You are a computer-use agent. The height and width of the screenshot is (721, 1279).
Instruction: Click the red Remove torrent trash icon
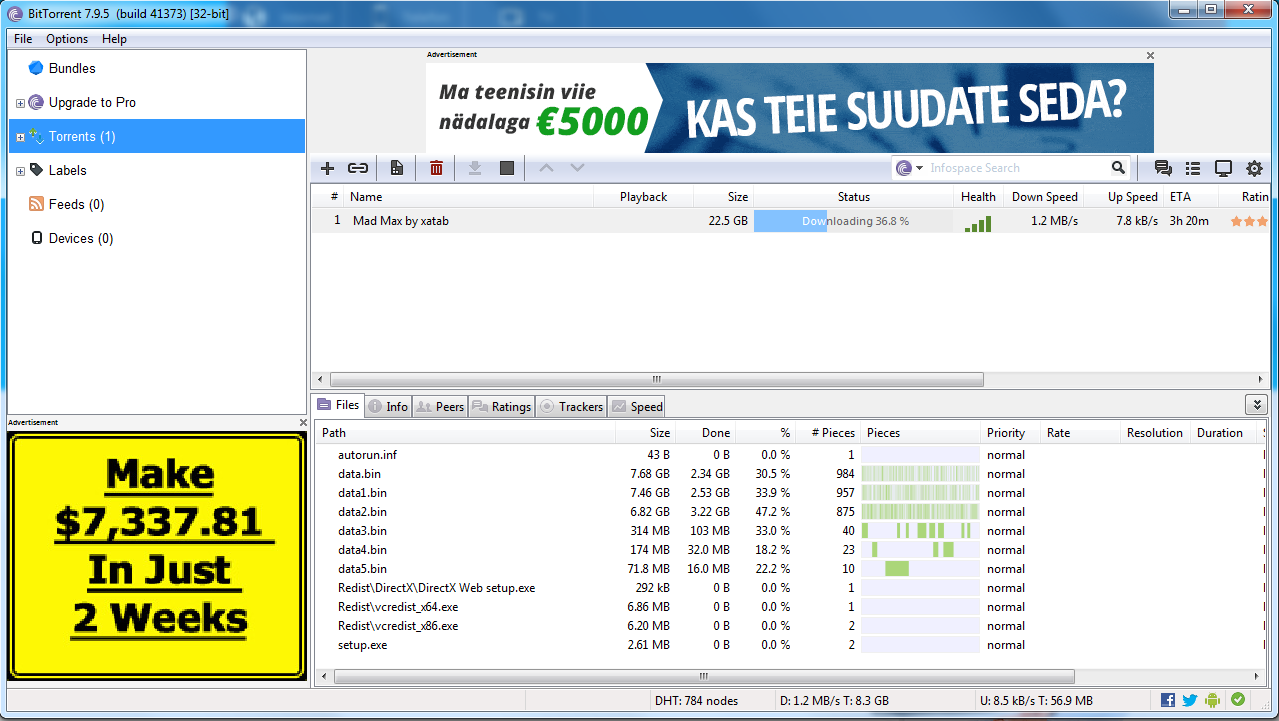(x=436, y=168)
